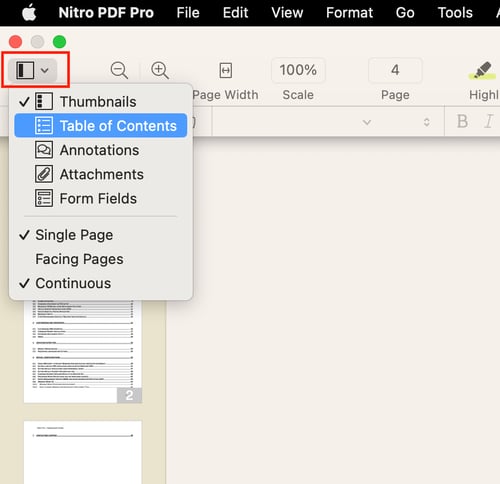The image size is (500, 484).
Task: Expand the sidebar view chevron dropdown
Action: (45, 71)
